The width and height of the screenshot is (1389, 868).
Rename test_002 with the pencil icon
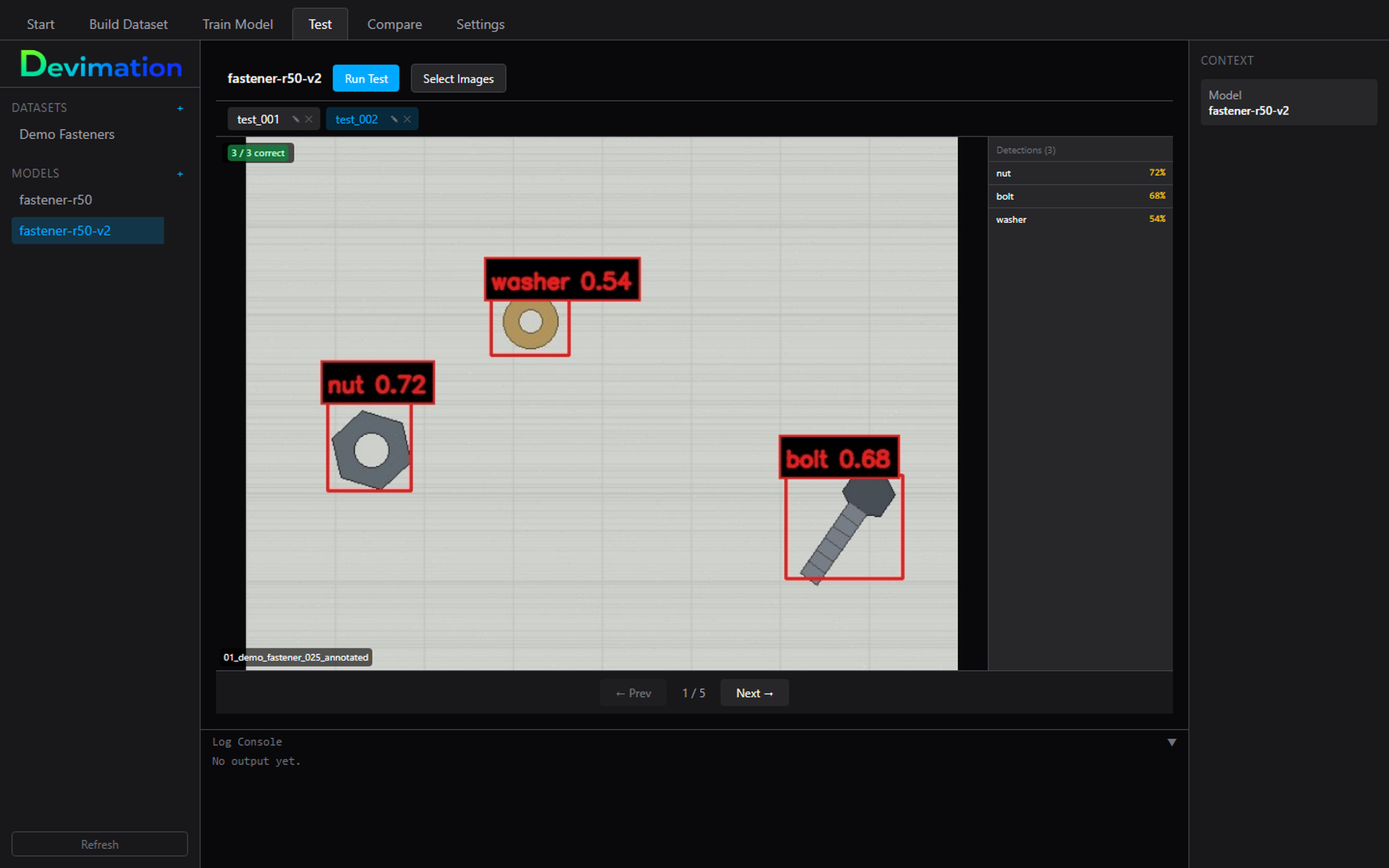pyautogui.click(x=394, y=120)
